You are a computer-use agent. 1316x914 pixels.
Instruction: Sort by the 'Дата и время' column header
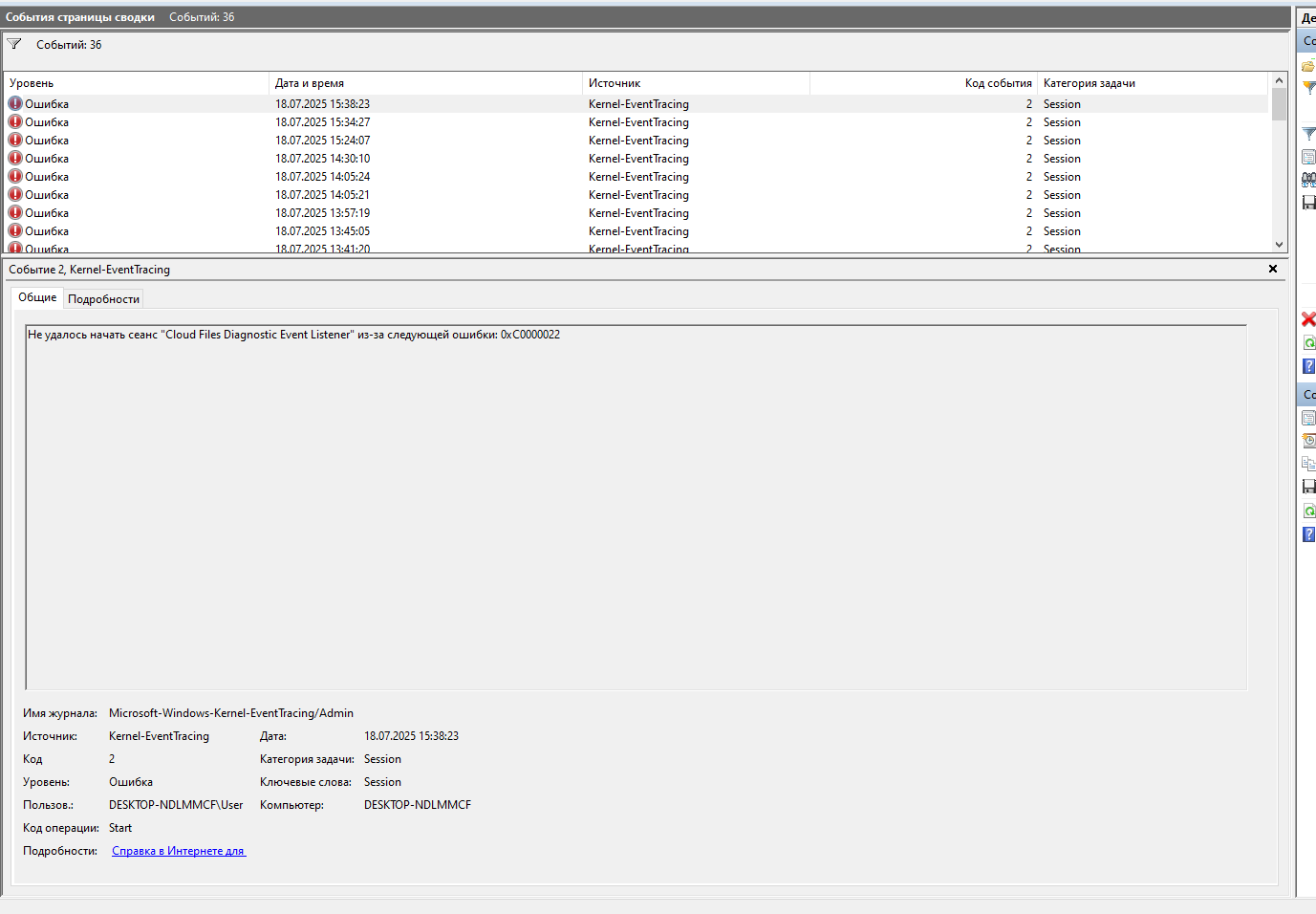[x=425, y=83]
